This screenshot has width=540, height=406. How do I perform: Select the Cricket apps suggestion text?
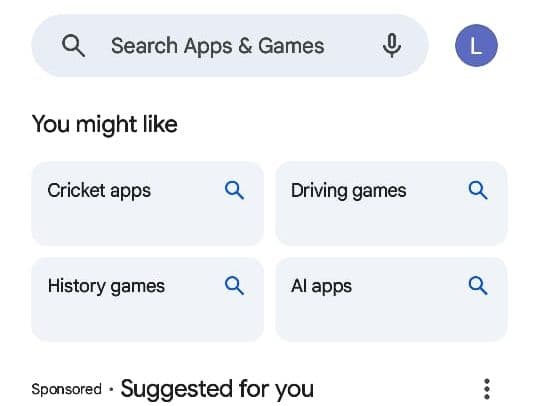(99, 190)
